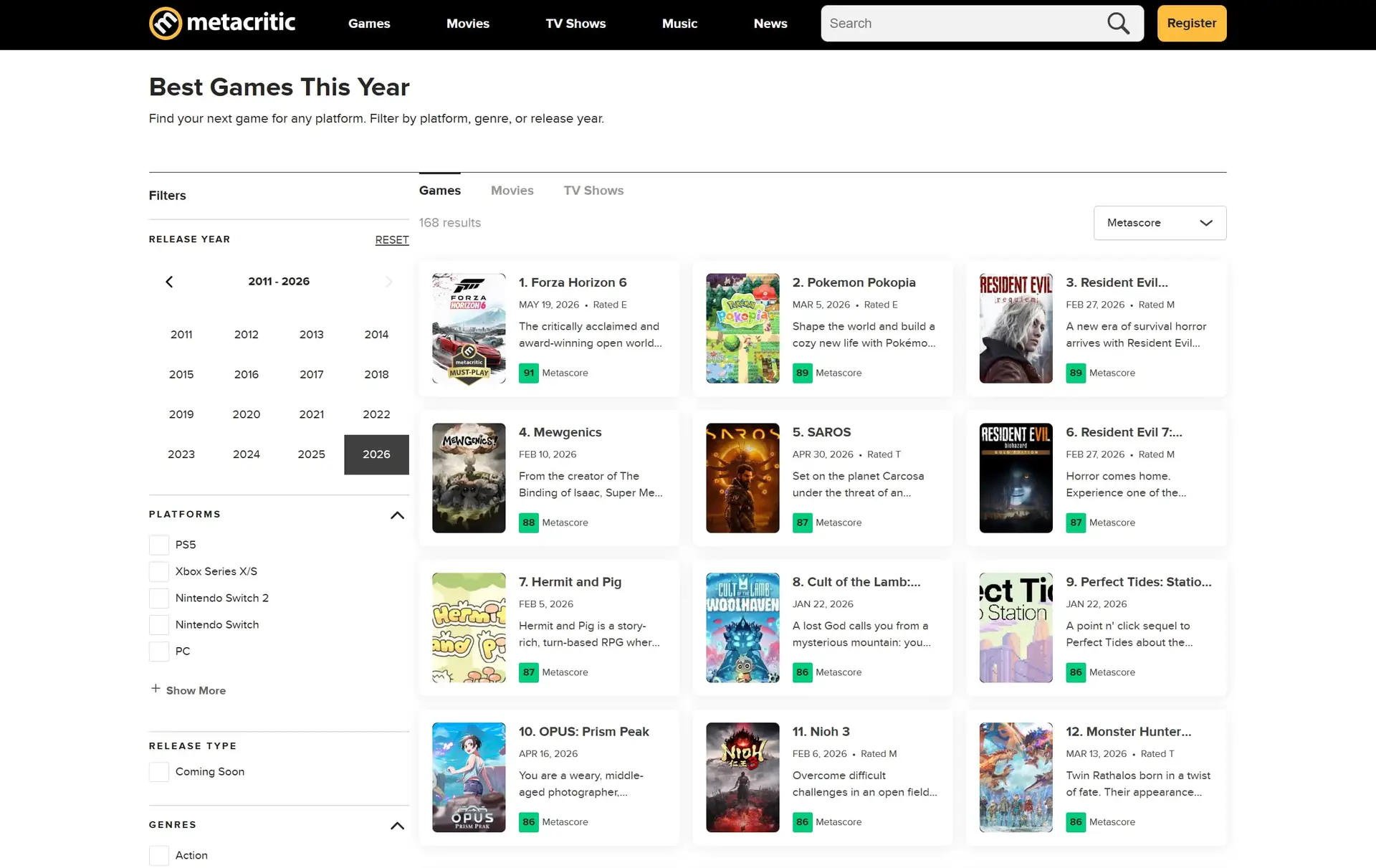
Task: Choose 2011 in the year grid
Action: (x=181, y=334)
